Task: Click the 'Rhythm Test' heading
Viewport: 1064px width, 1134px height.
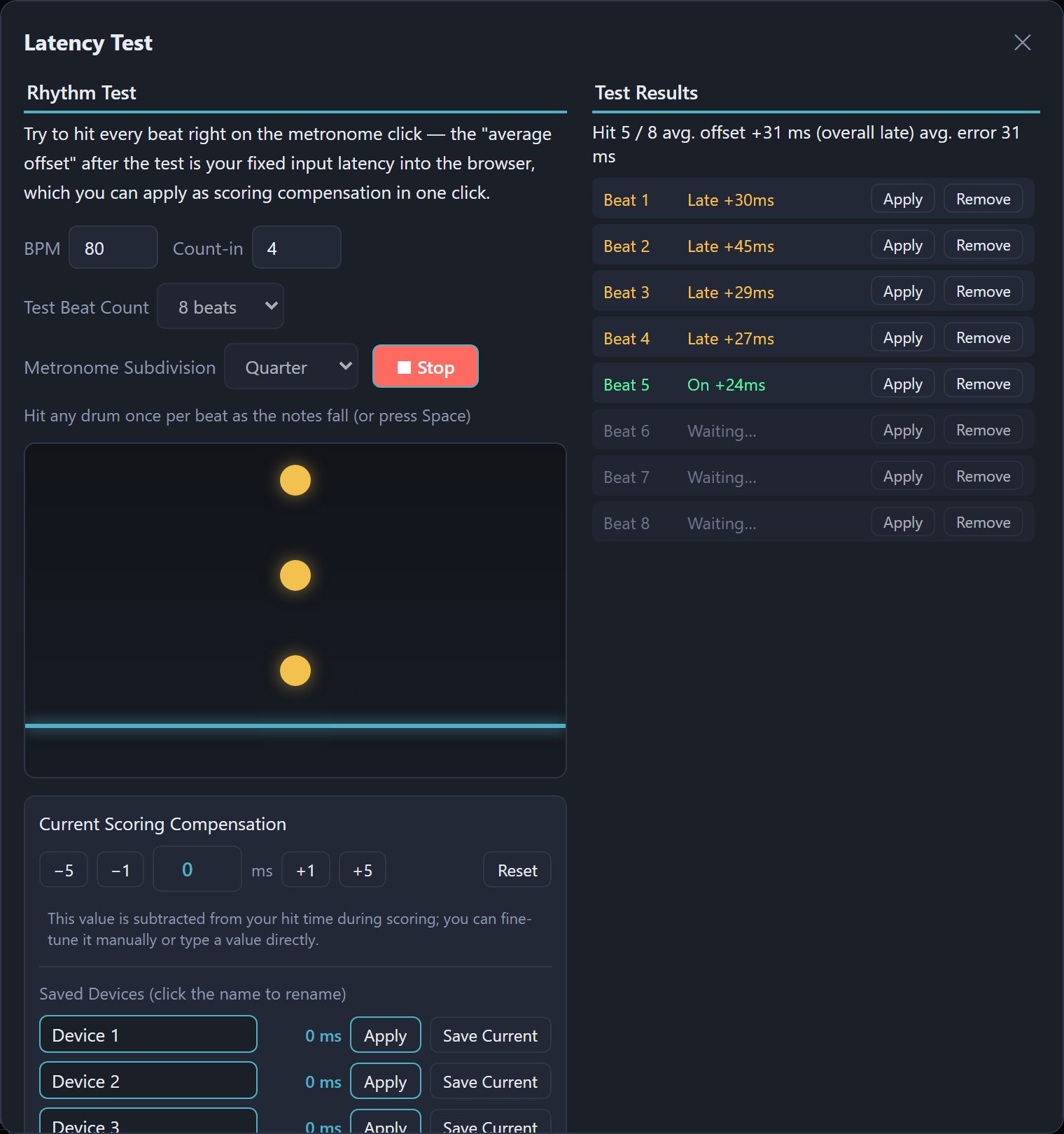Action: click(x=81, y=92)
